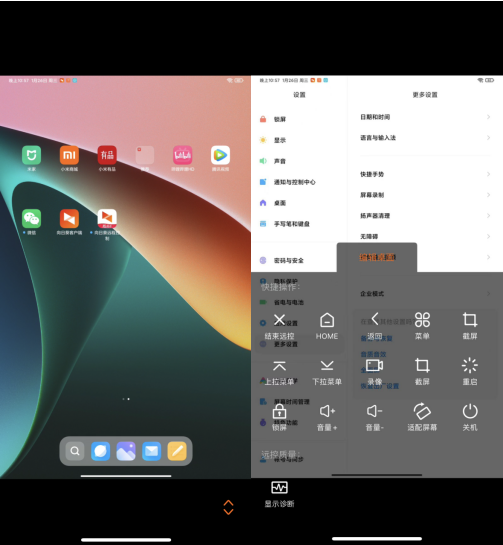Screen dimensions: 503x545
Task: Open 密码与安全 settings entry
Action: pos(299,260)
